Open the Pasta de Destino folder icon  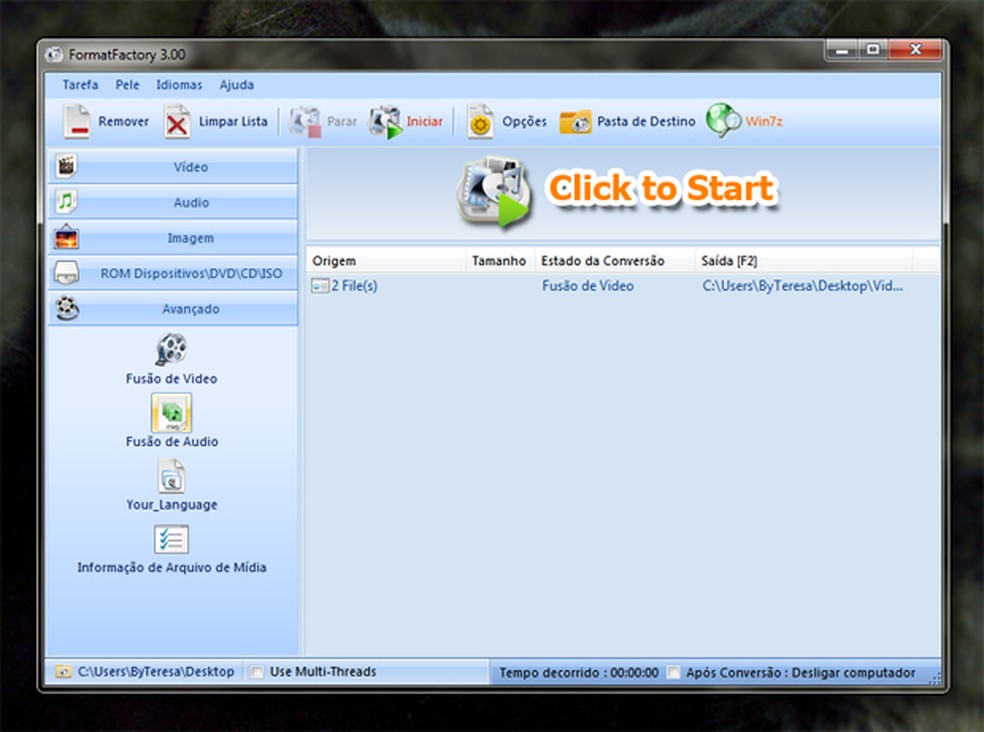(575, 122)
